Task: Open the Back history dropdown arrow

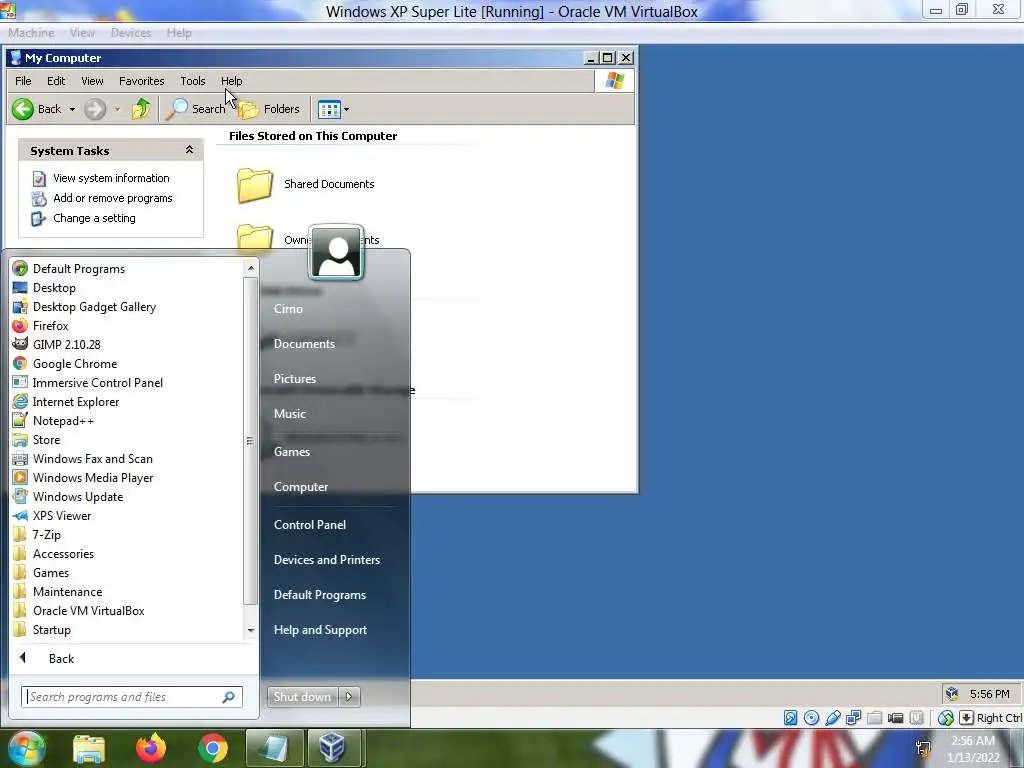Action: (x=72, y=109)
